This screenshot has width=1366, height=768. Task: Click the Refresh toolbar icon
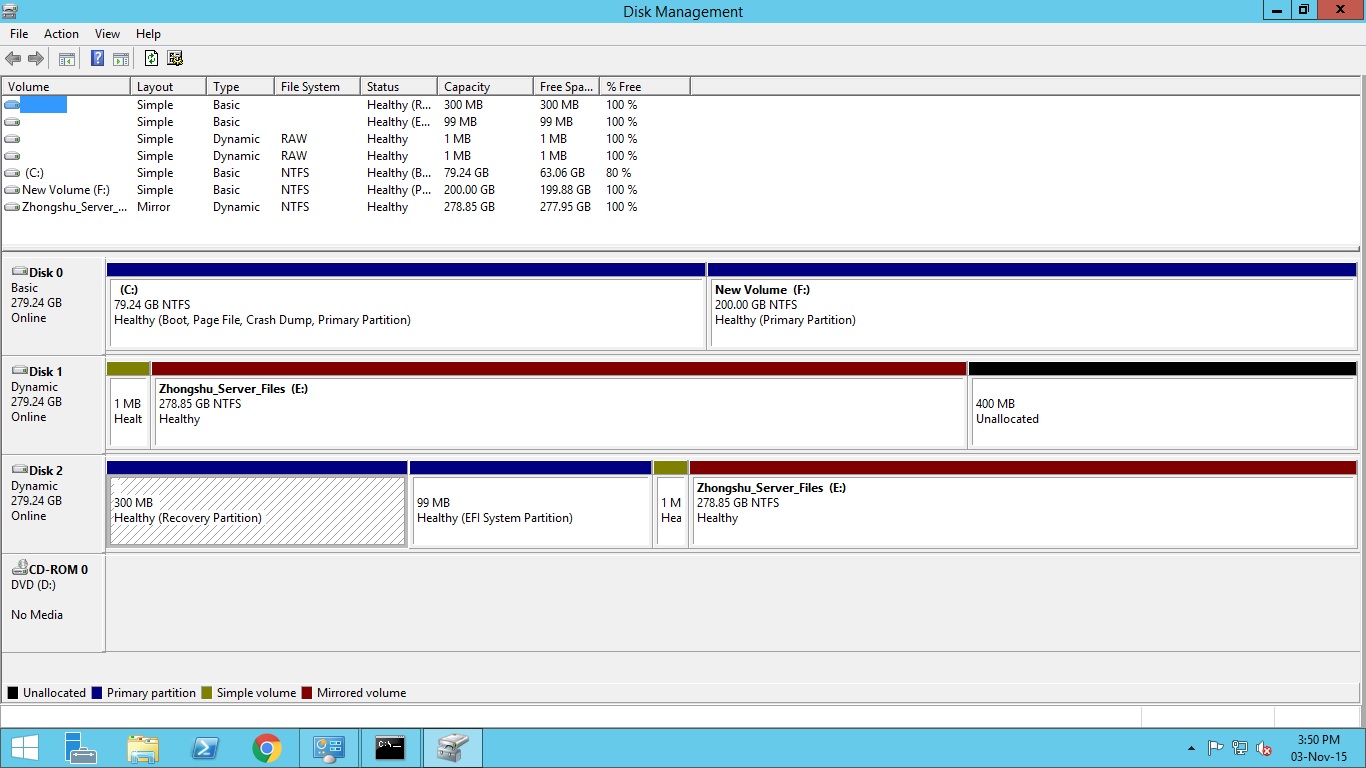[x=151, y=59]
